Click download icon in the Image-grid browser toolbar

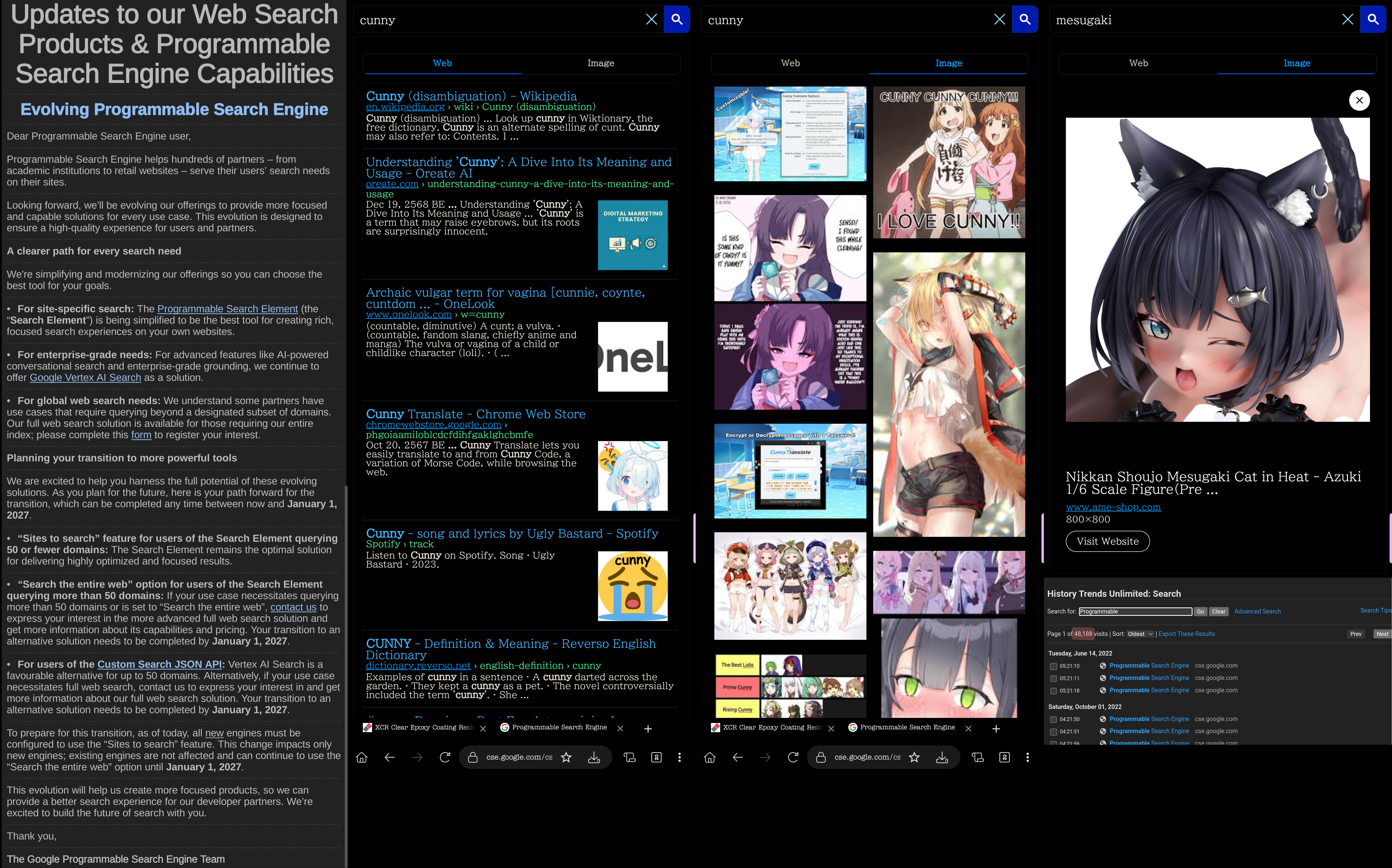942,757
